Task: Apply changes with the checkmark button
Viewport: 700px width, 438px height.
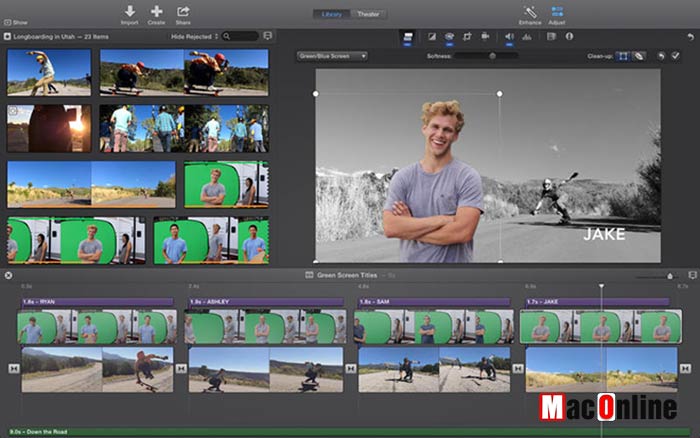Action: tap(675, 56)
